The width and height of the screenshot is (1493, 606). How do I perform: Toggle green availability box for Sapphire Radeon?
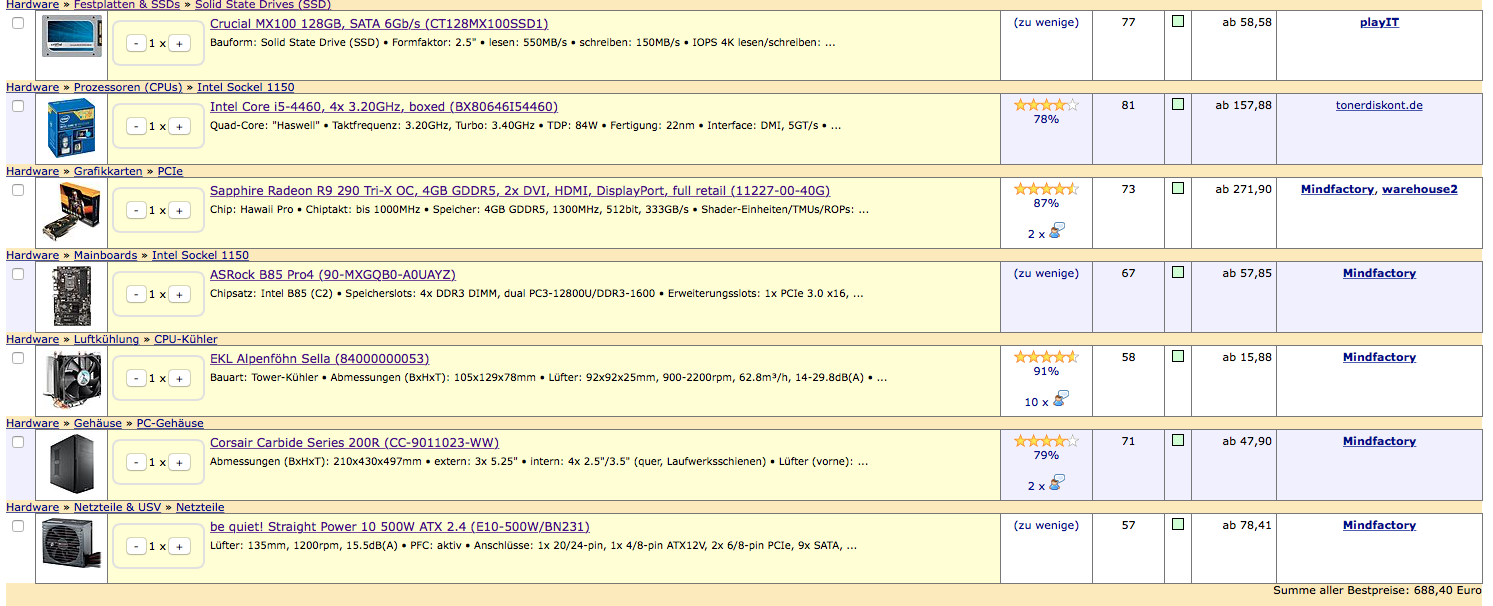tap(1178, 189)
